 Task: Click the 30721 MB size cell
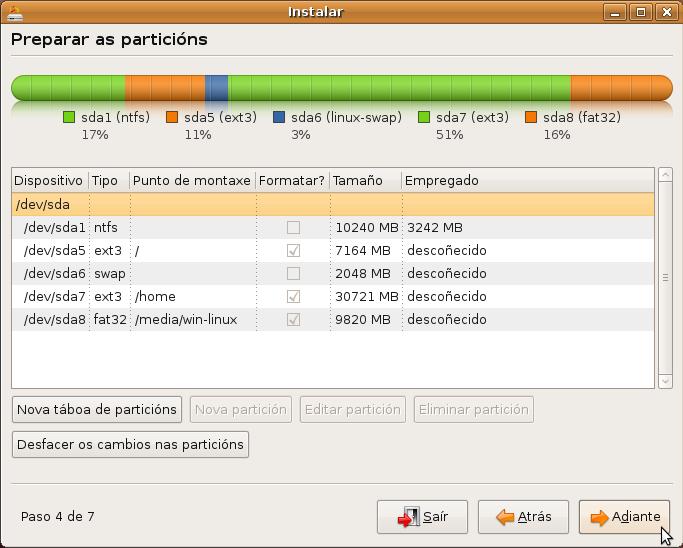(367, 297)
